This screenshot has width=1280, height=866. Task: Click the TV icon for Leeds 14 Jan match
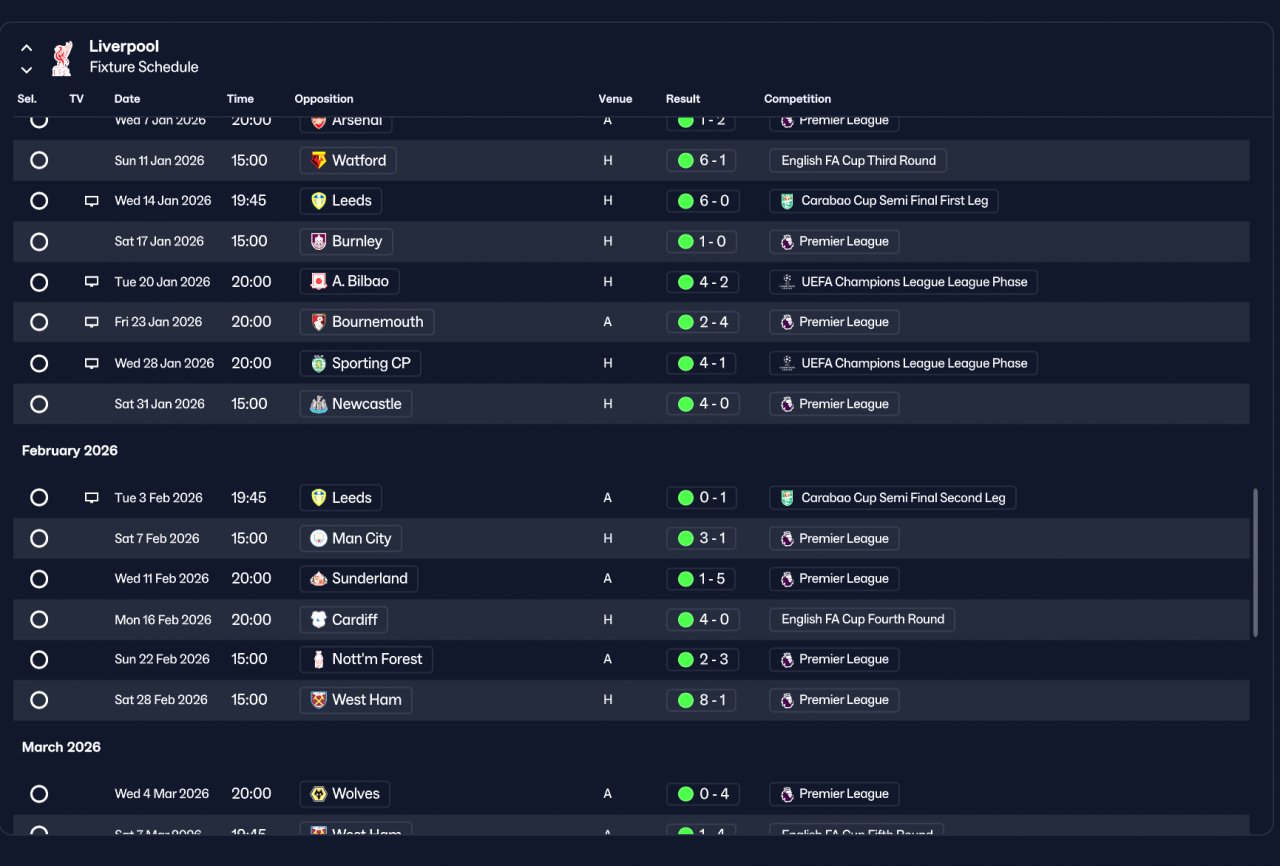coord(92,201)
